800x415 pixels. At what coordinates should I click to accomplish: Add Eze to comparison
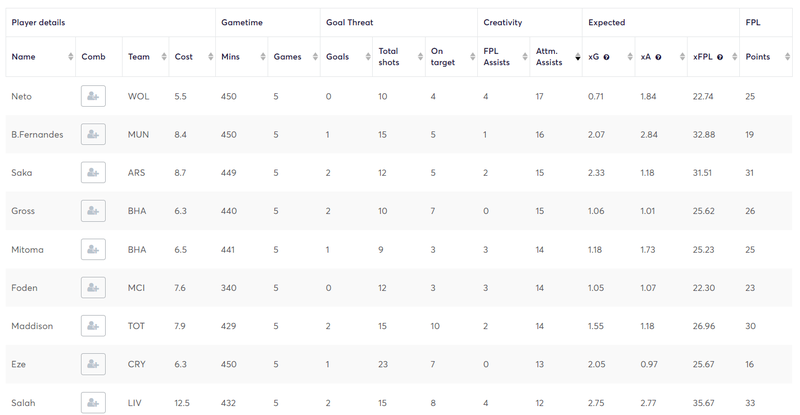93,364
